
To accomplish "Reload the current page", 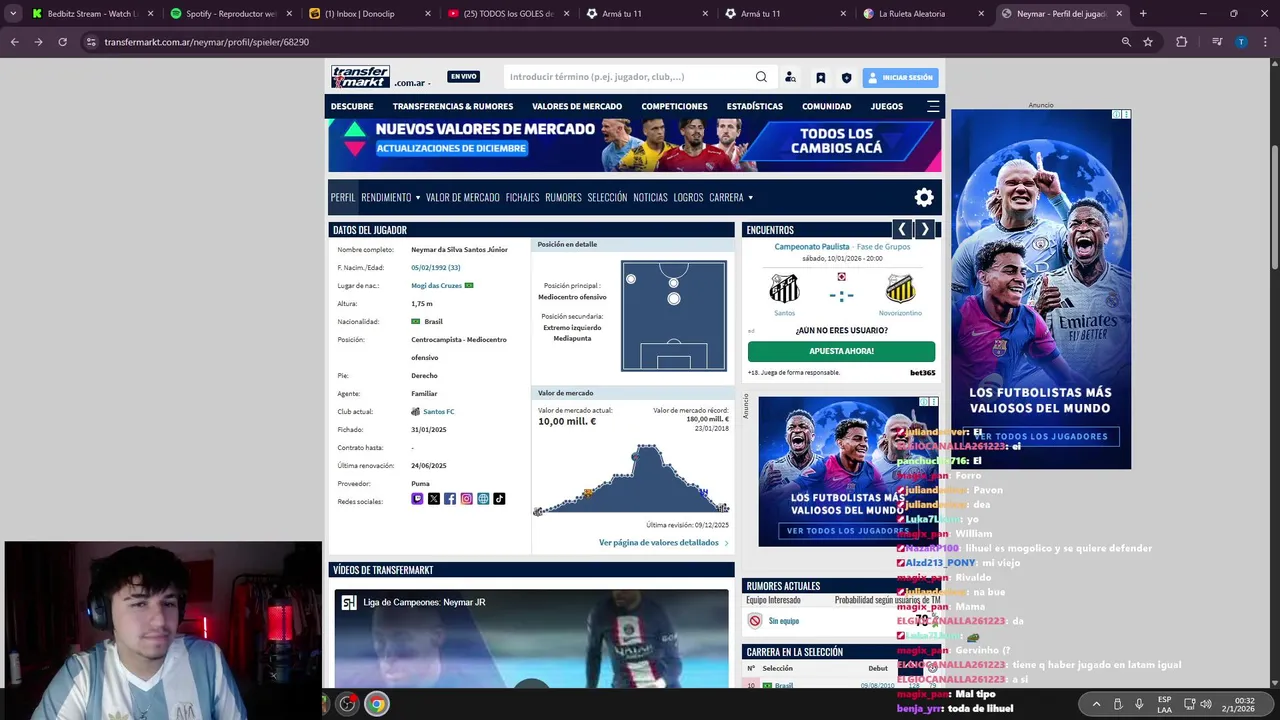I will click(x=62, y=42).
